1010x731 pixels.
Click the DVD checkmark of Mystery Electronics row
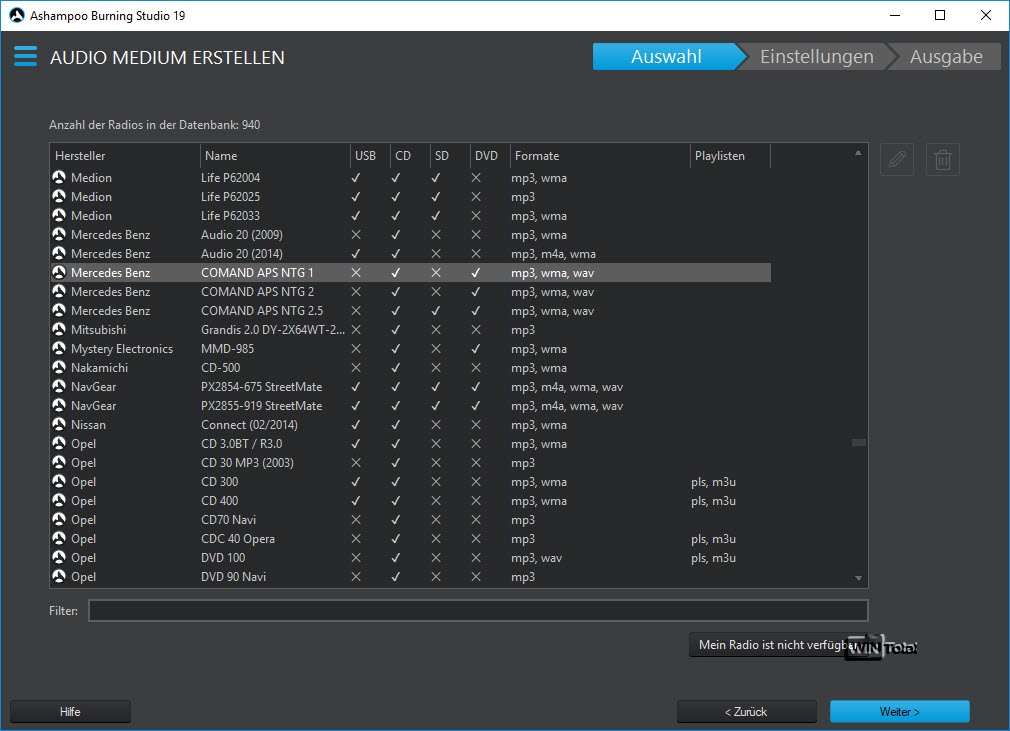(475, 348)
